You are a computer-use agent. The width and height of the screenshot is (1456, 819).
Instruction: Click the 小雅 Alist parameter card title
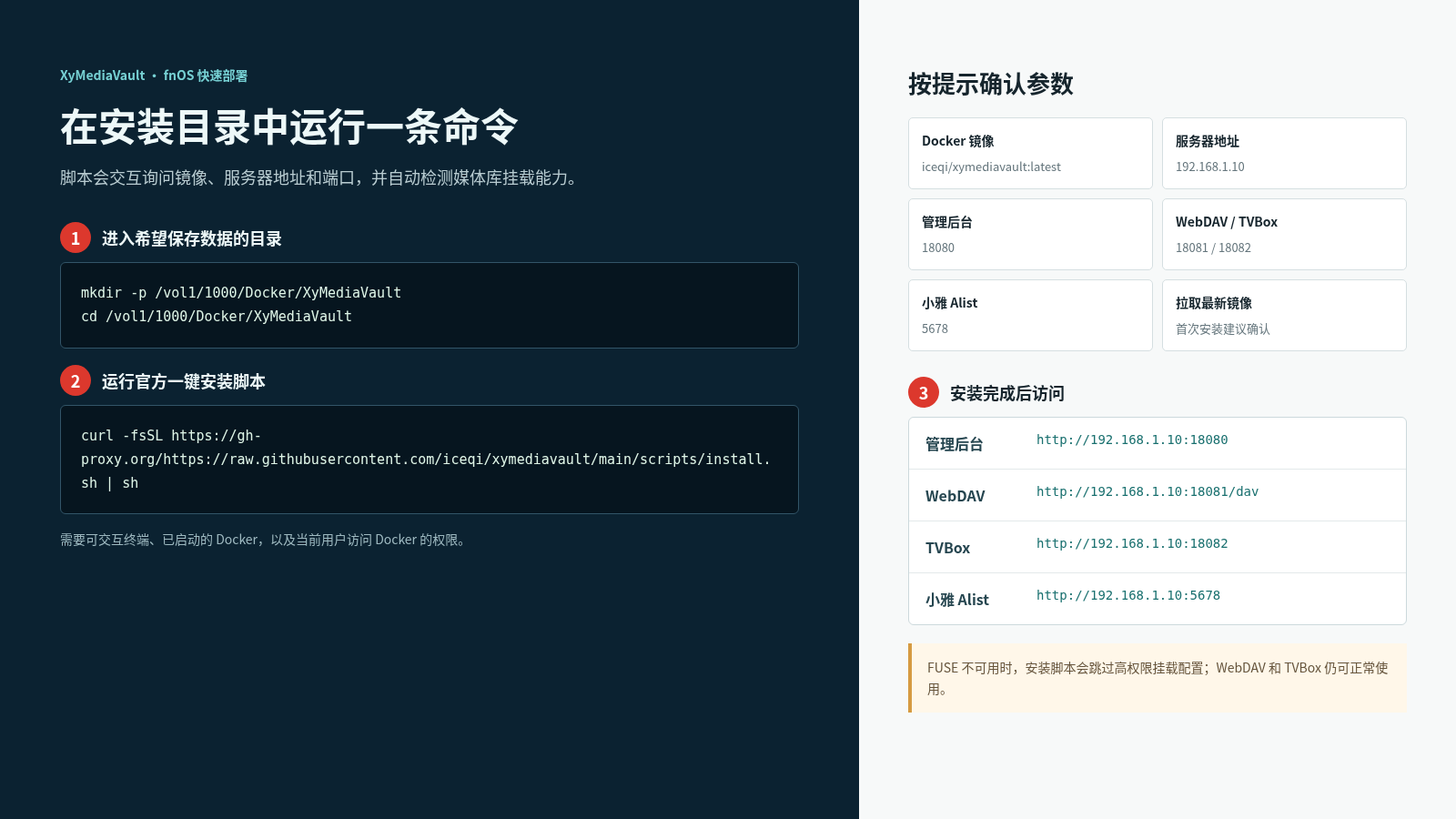(950, 303)
